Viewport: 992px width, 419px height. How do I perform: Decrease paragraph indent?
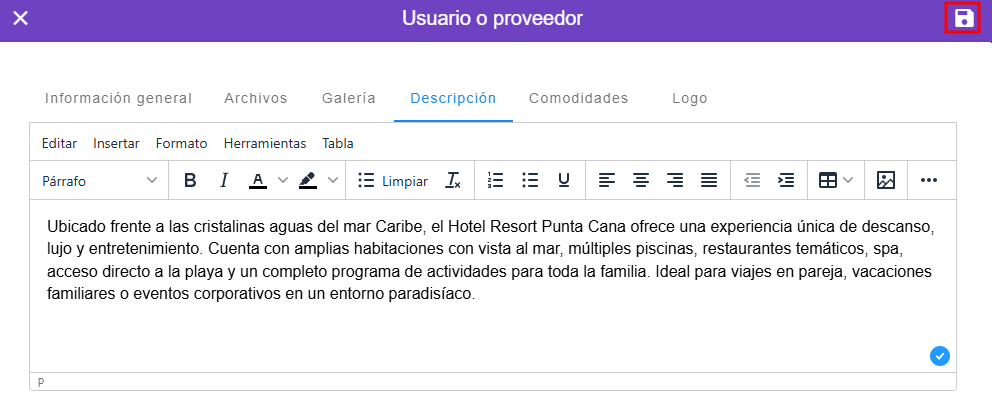tap(752, 181)
